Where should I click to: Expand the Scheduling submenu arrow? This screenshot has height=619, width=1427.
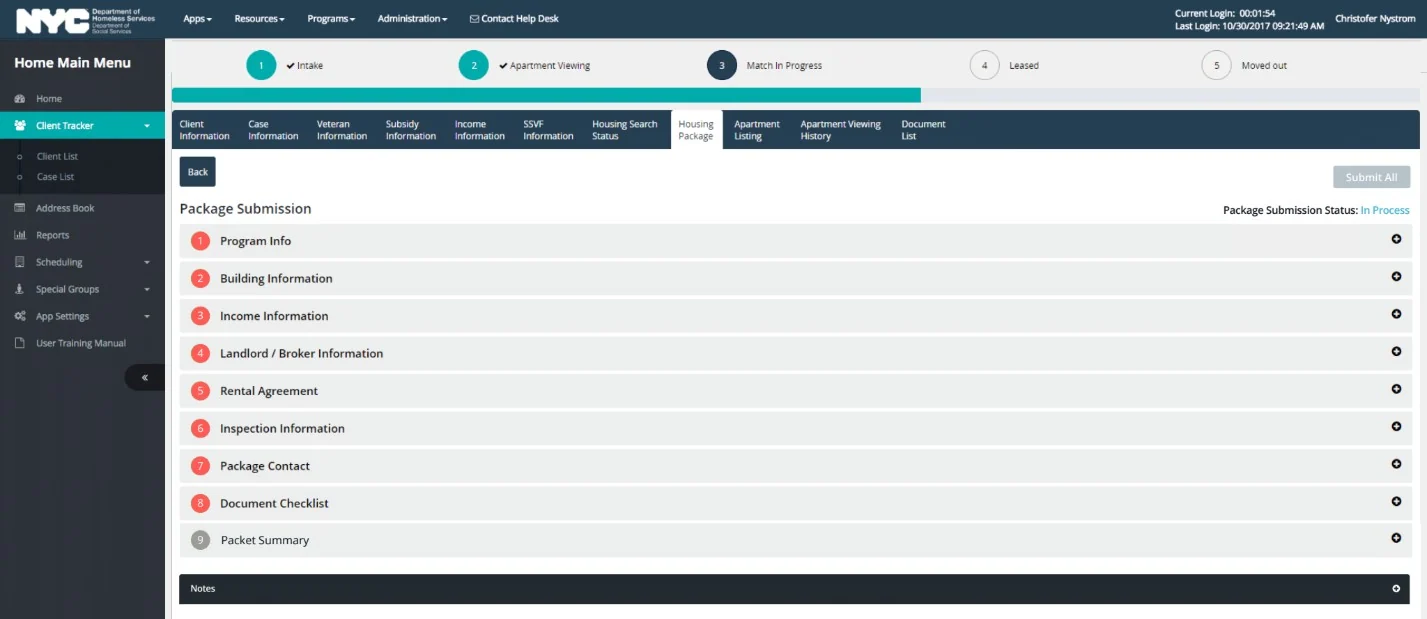click(x=147, y=263)
